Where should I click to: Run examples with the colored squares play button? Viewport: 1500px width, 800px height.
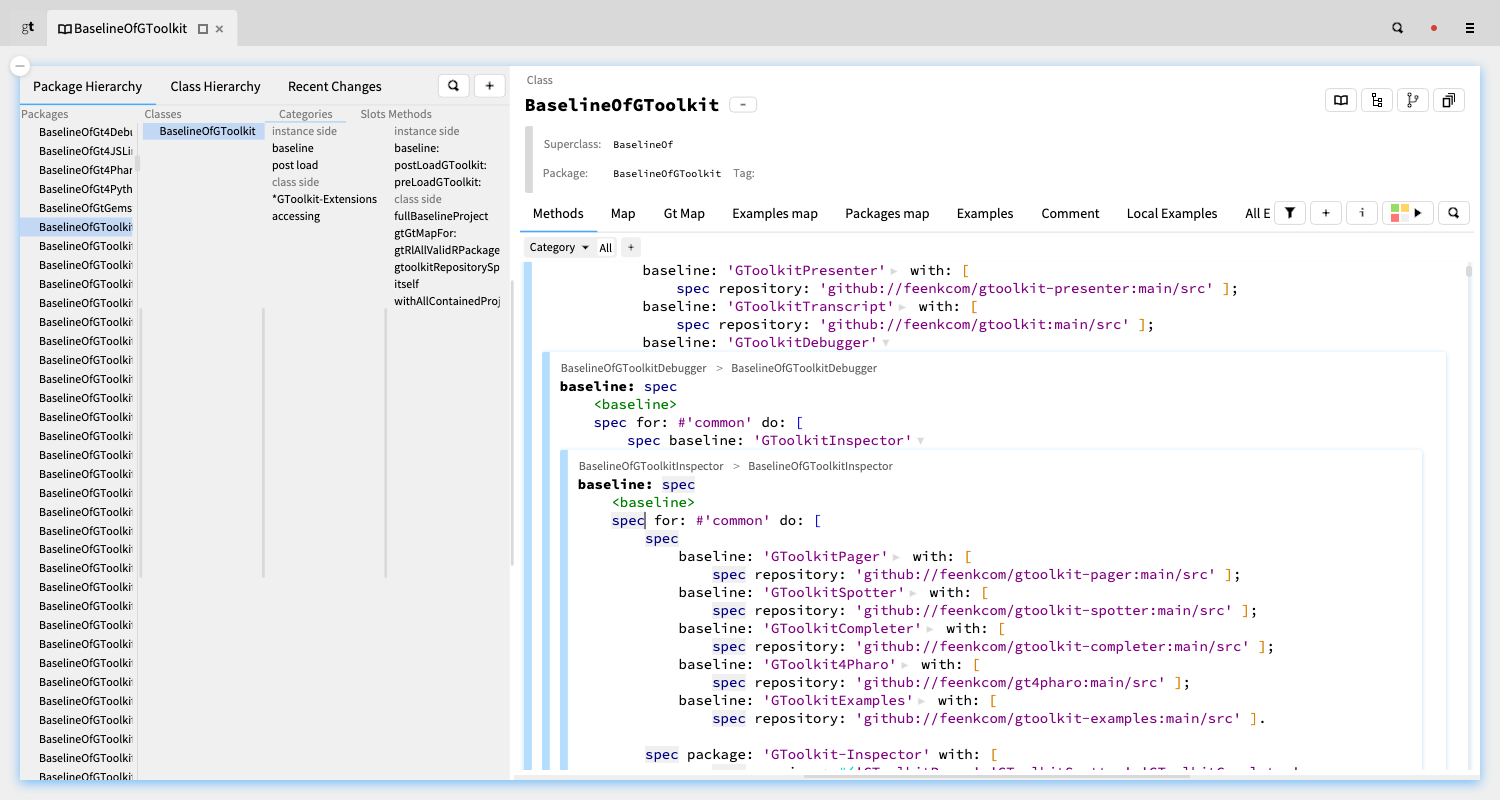click(x=1408, y=213)
